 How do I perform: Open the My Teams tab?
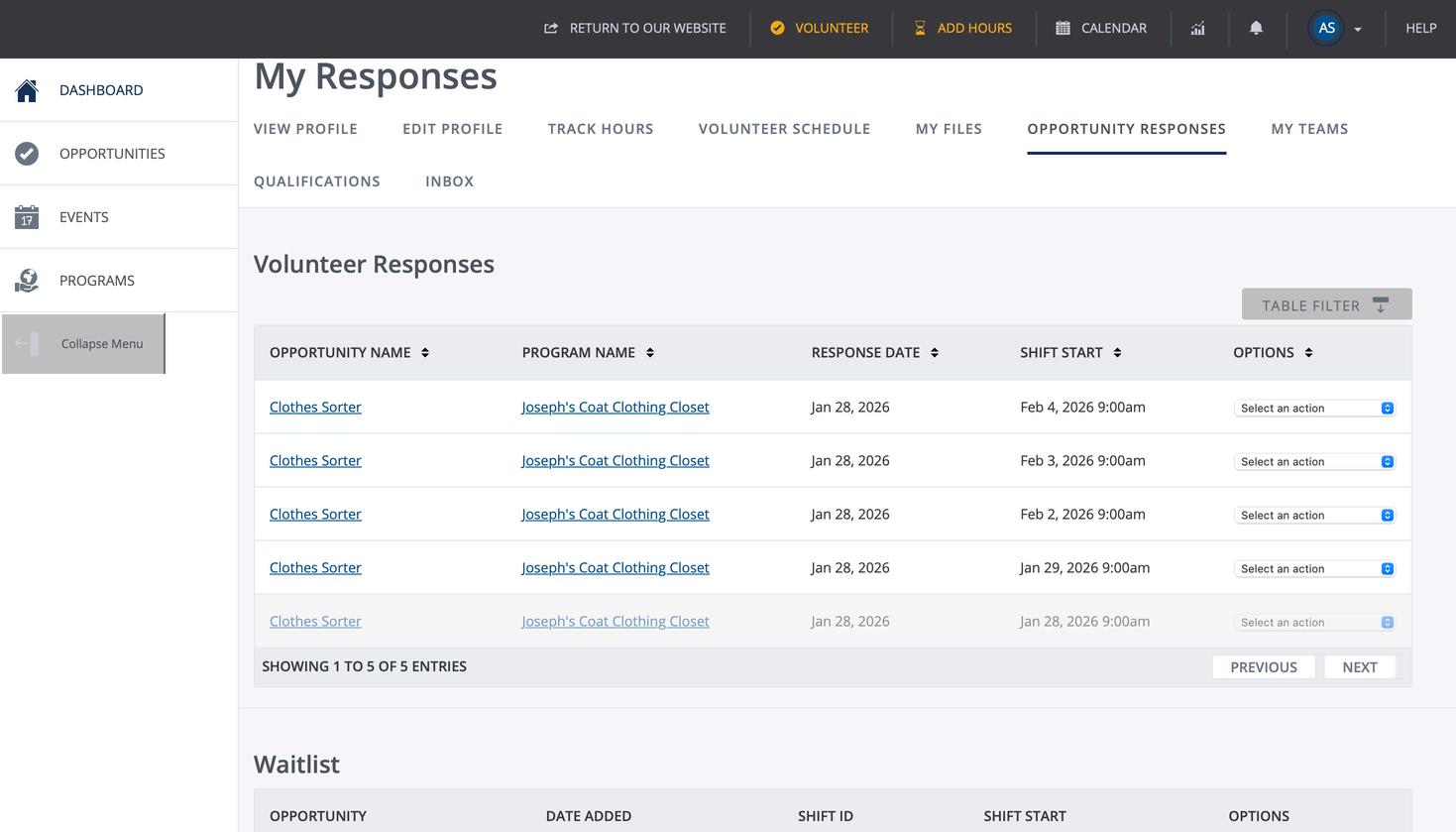tap(1309, 129)
